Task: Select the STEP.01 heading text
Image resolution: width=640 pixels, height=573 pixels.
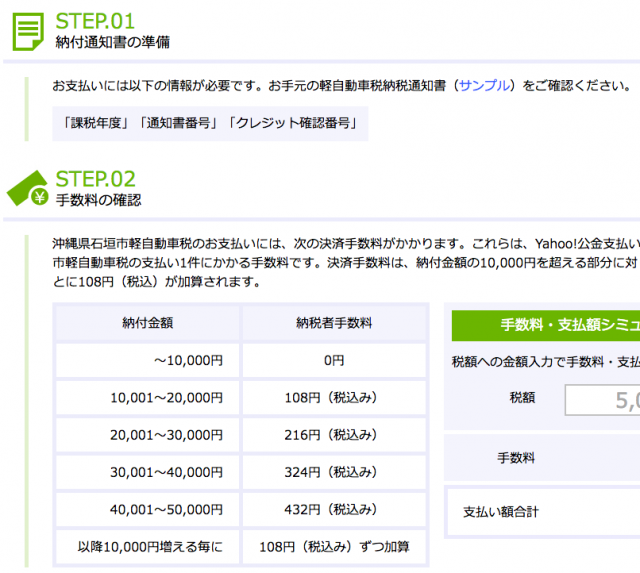Action: (95, 21)
